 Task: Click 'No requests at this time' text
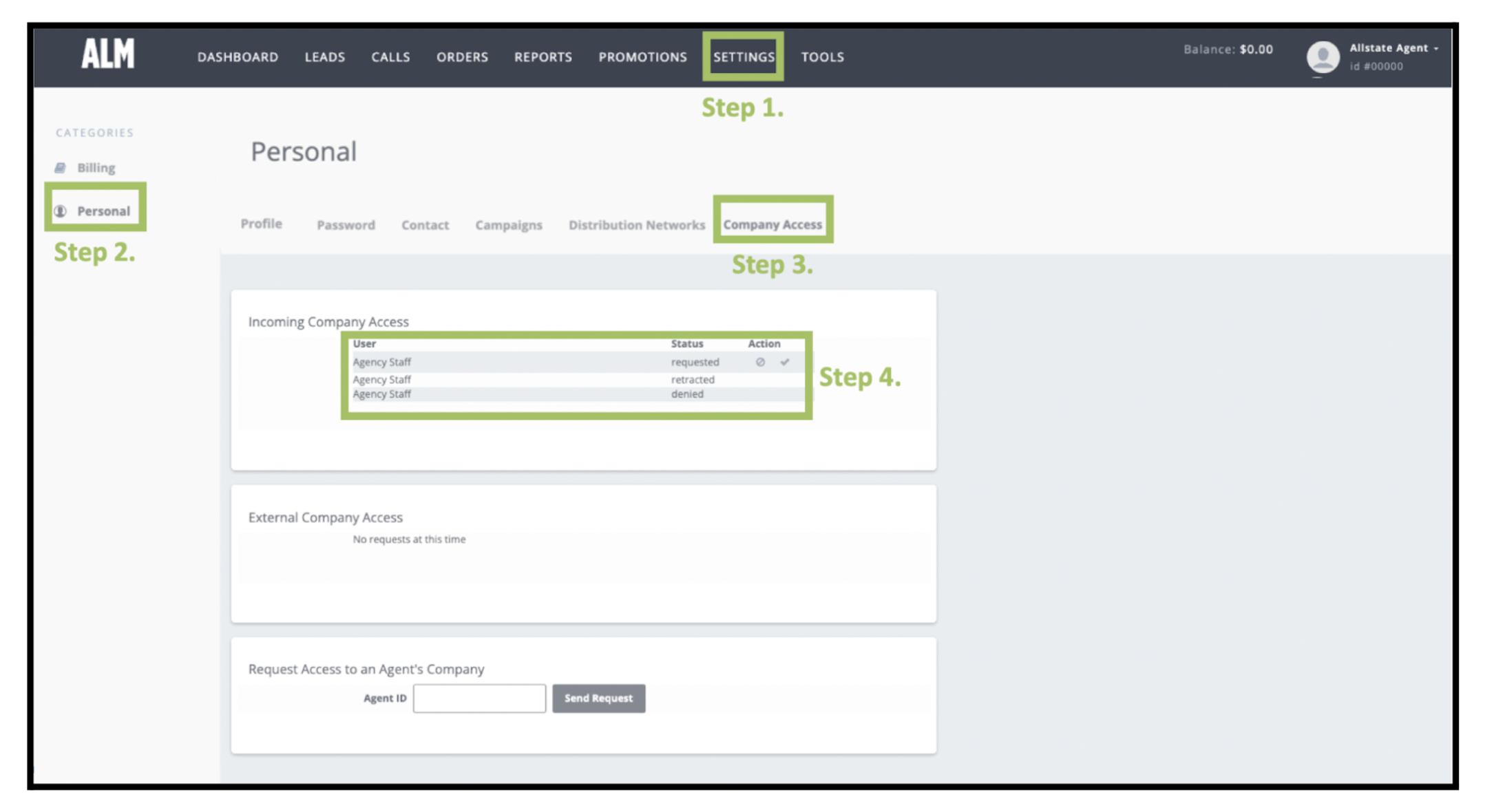[x=409, y=539]
